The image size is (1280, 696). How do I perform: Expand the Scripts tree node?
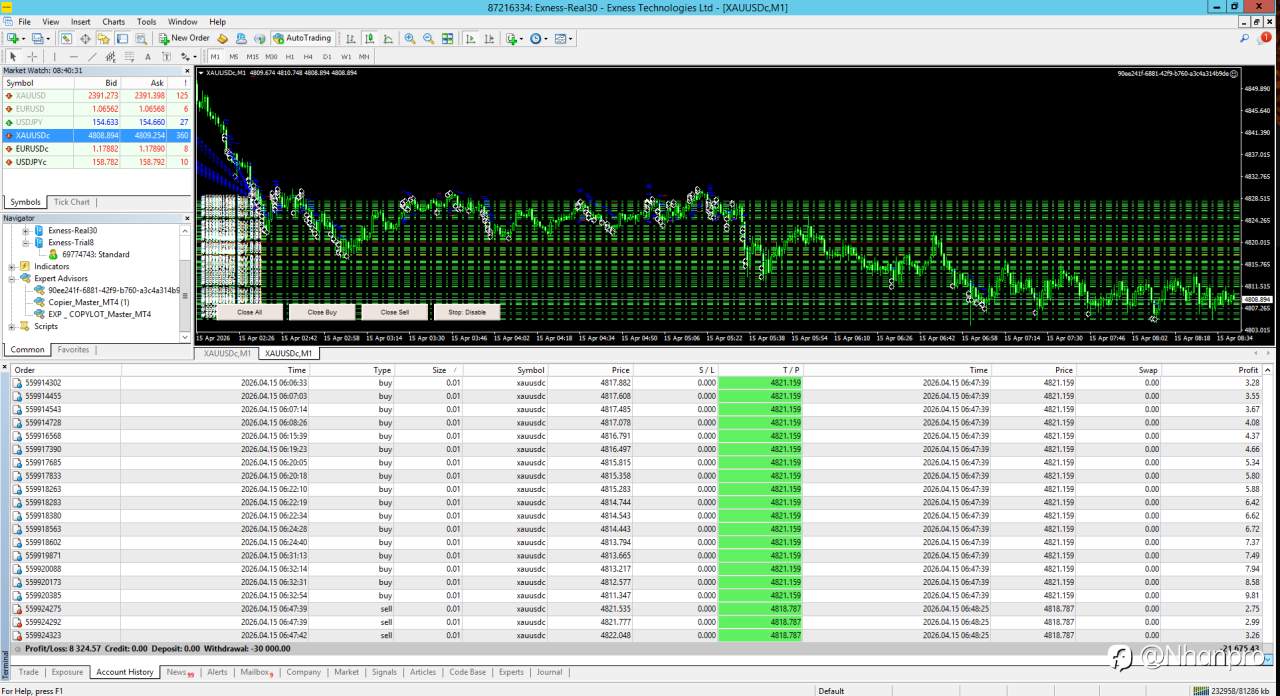pos(12,326)
